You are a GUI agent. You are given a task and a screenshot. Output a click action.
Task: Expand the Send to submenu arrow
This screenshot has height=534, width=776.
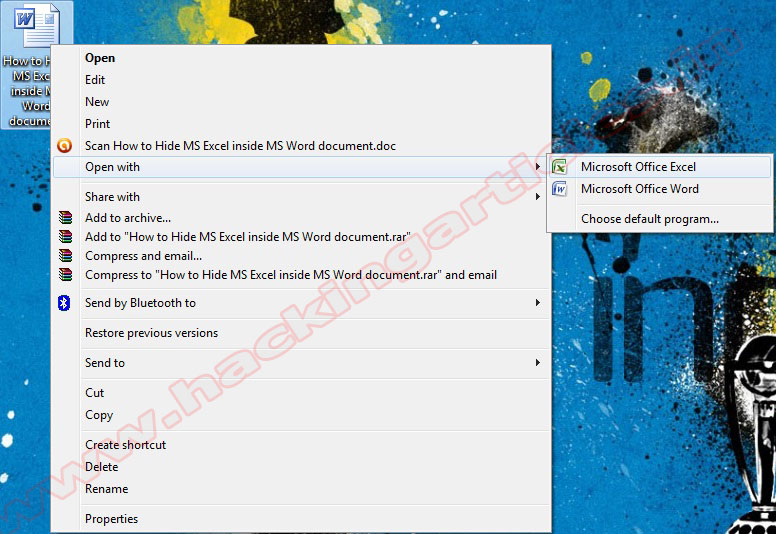(538, 362)
